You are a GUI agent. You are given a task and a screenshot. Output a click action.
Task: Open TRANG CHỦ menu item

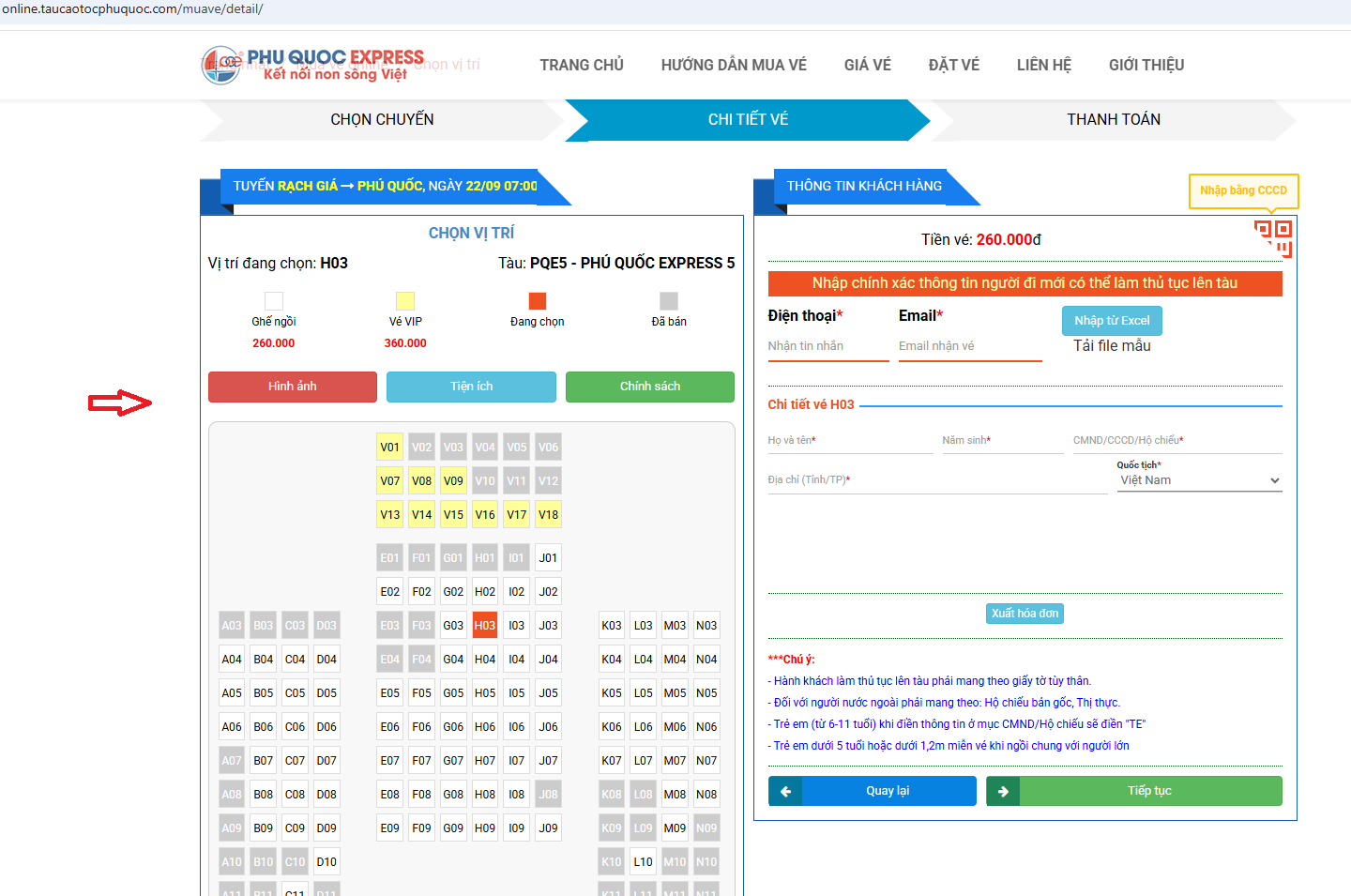coord(582,65)
